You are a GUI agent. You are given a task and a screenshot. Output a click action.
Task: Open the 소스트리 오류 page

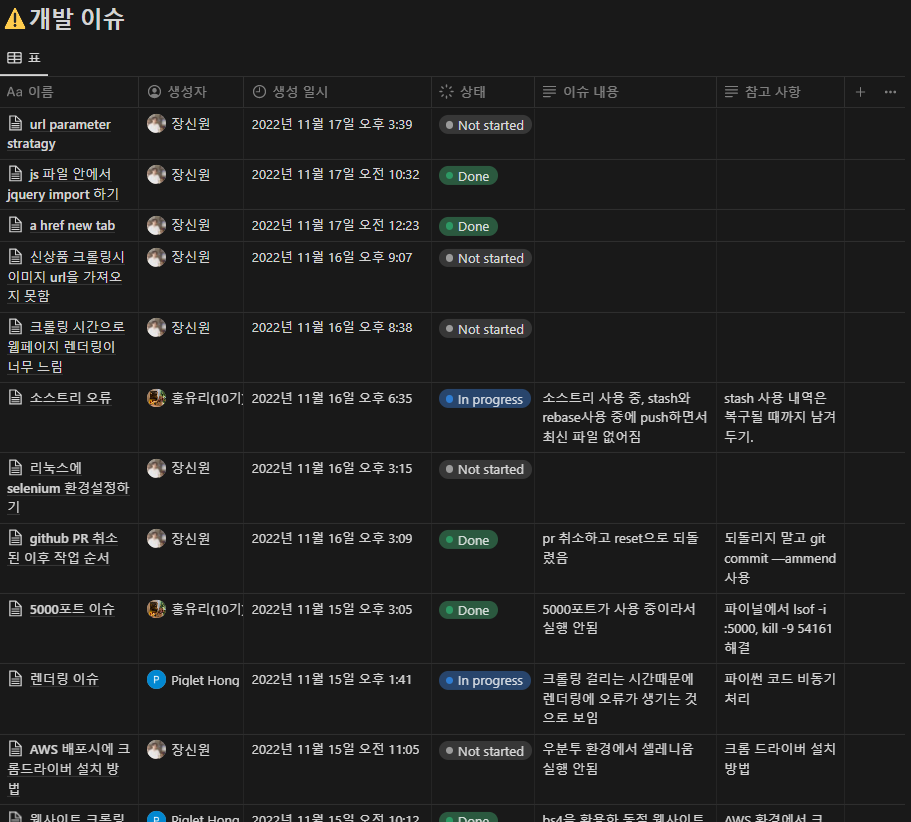[70, 398]
